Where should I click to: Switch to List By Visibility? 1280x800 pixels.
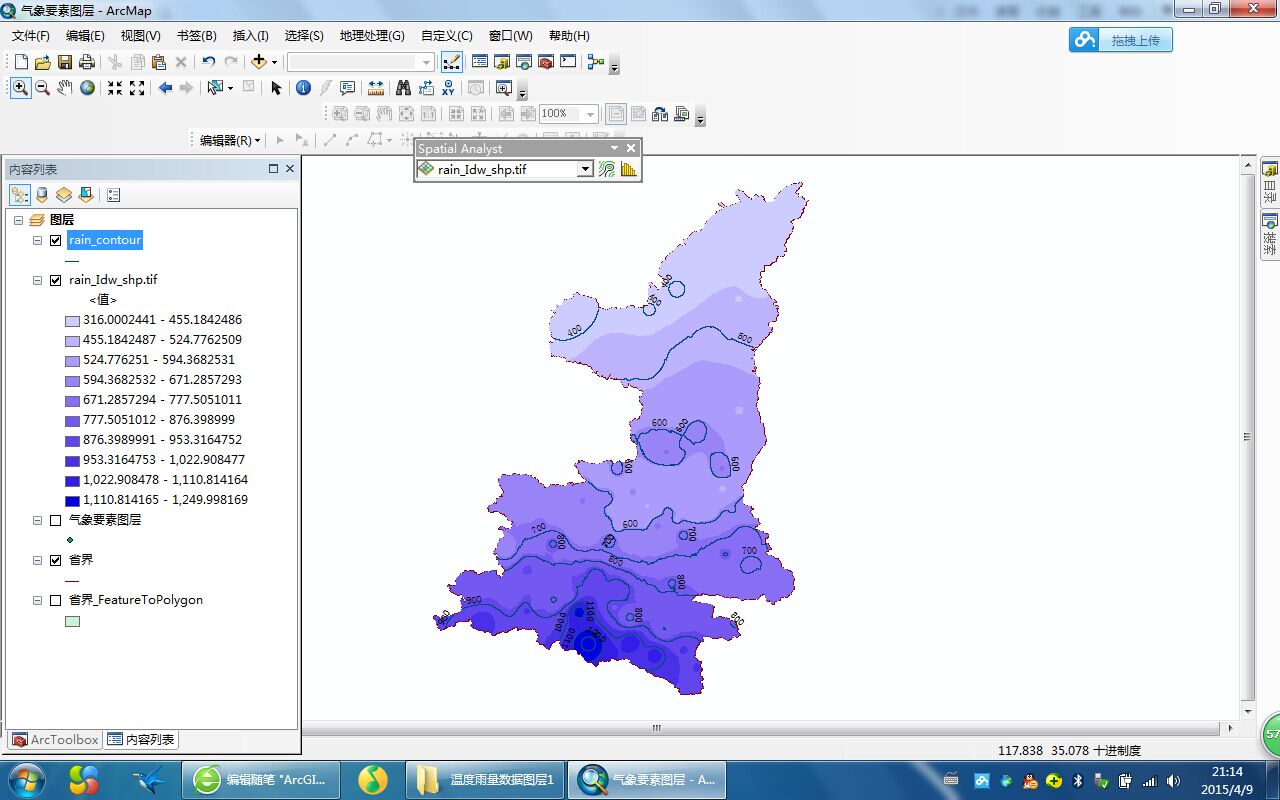pyautogui.click(x=64, y=195)
